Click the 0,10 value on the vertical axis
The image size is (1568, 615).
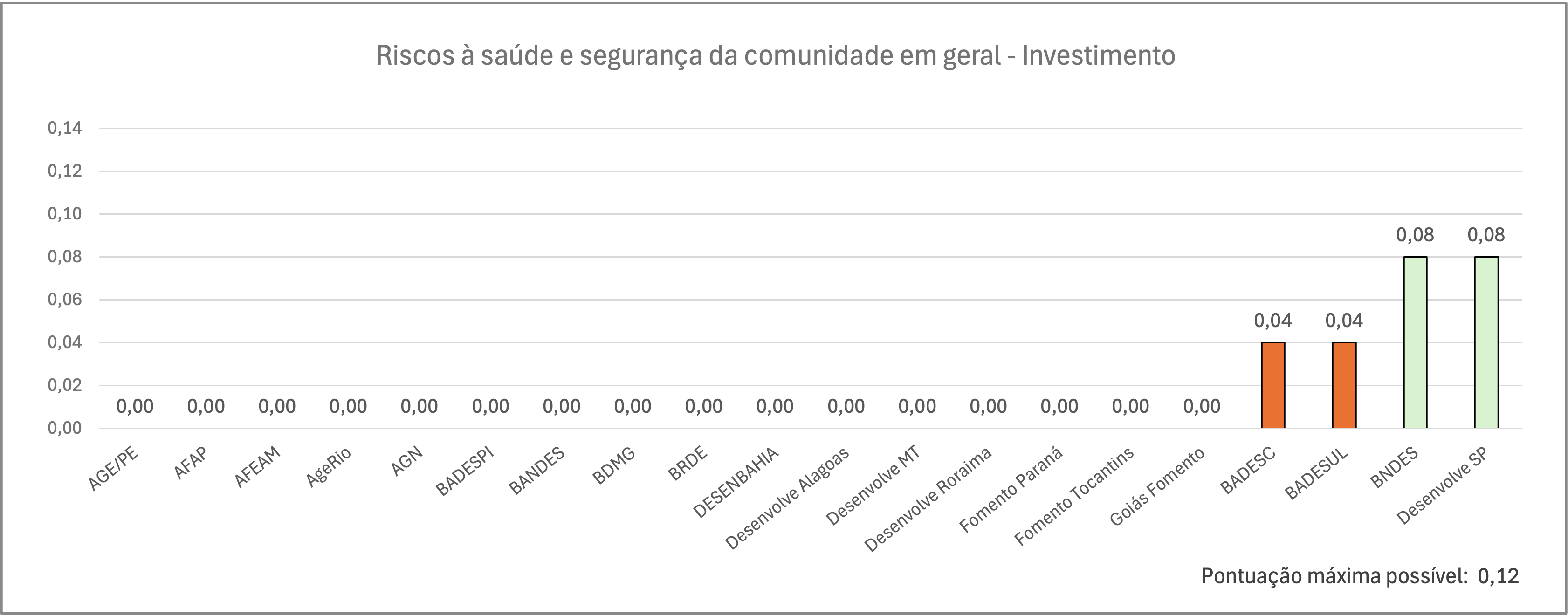tap(65, 214)
